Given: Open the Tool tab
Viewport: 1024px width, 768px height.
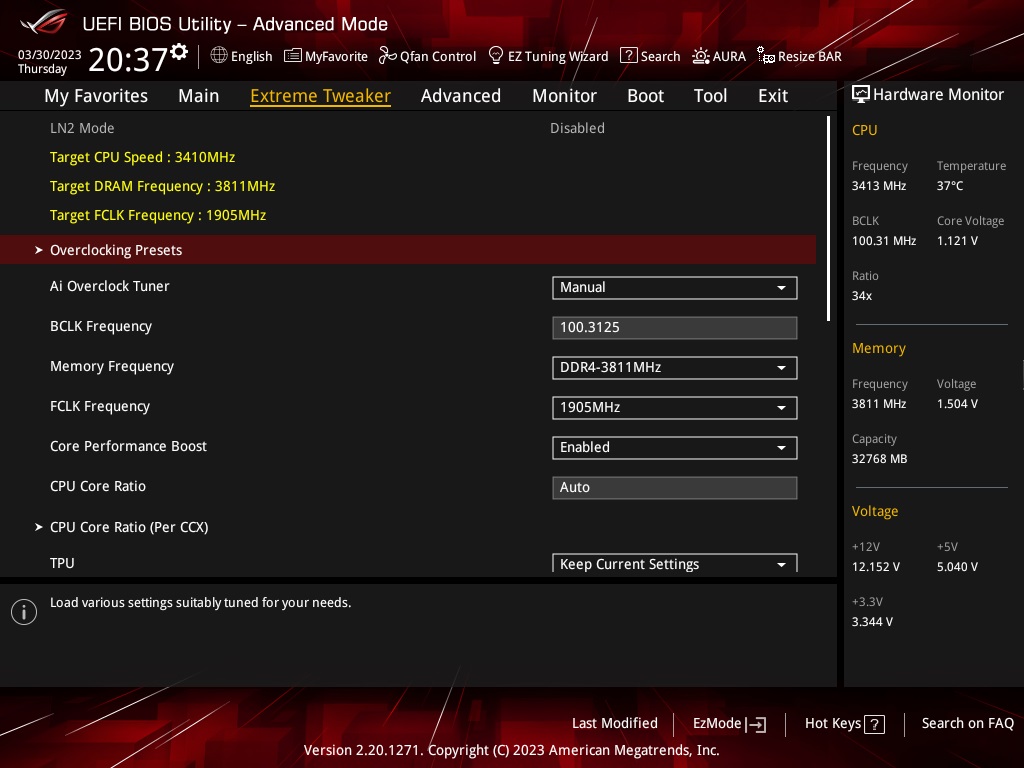Looking at the screenshot, I should (711, 96).
